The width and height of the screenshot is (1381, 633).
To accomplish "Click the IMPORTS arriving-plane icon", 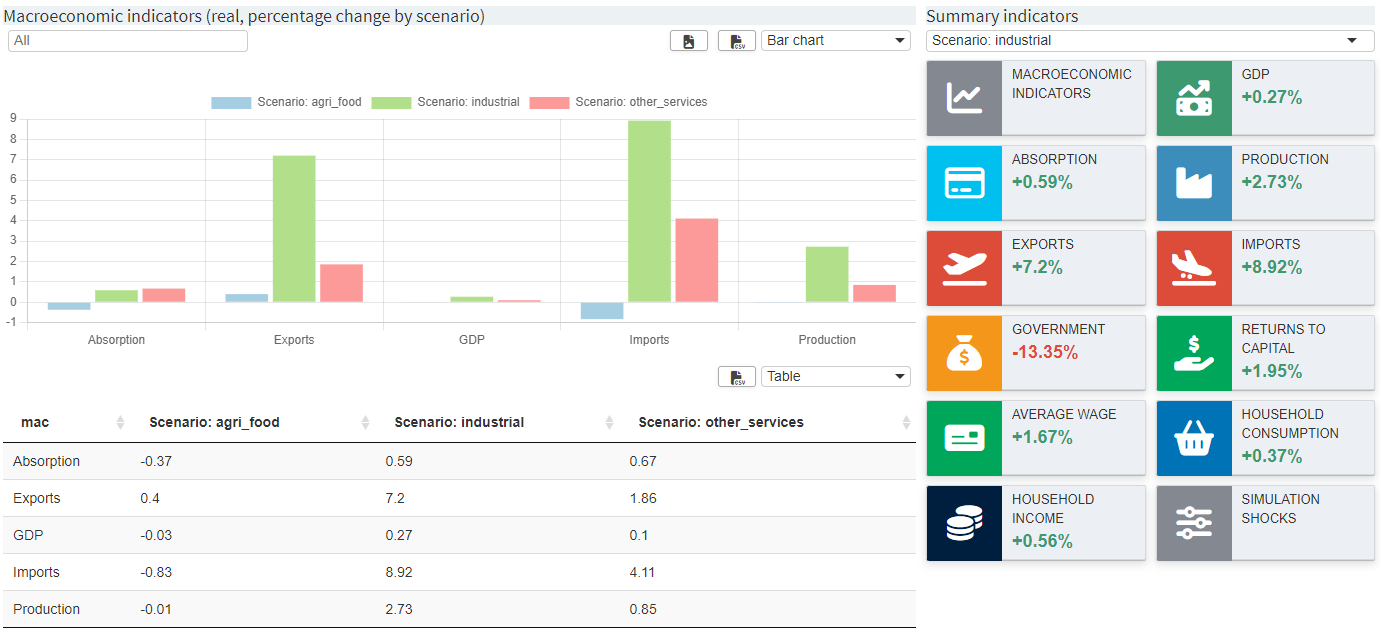I will tap(1194, 267).
